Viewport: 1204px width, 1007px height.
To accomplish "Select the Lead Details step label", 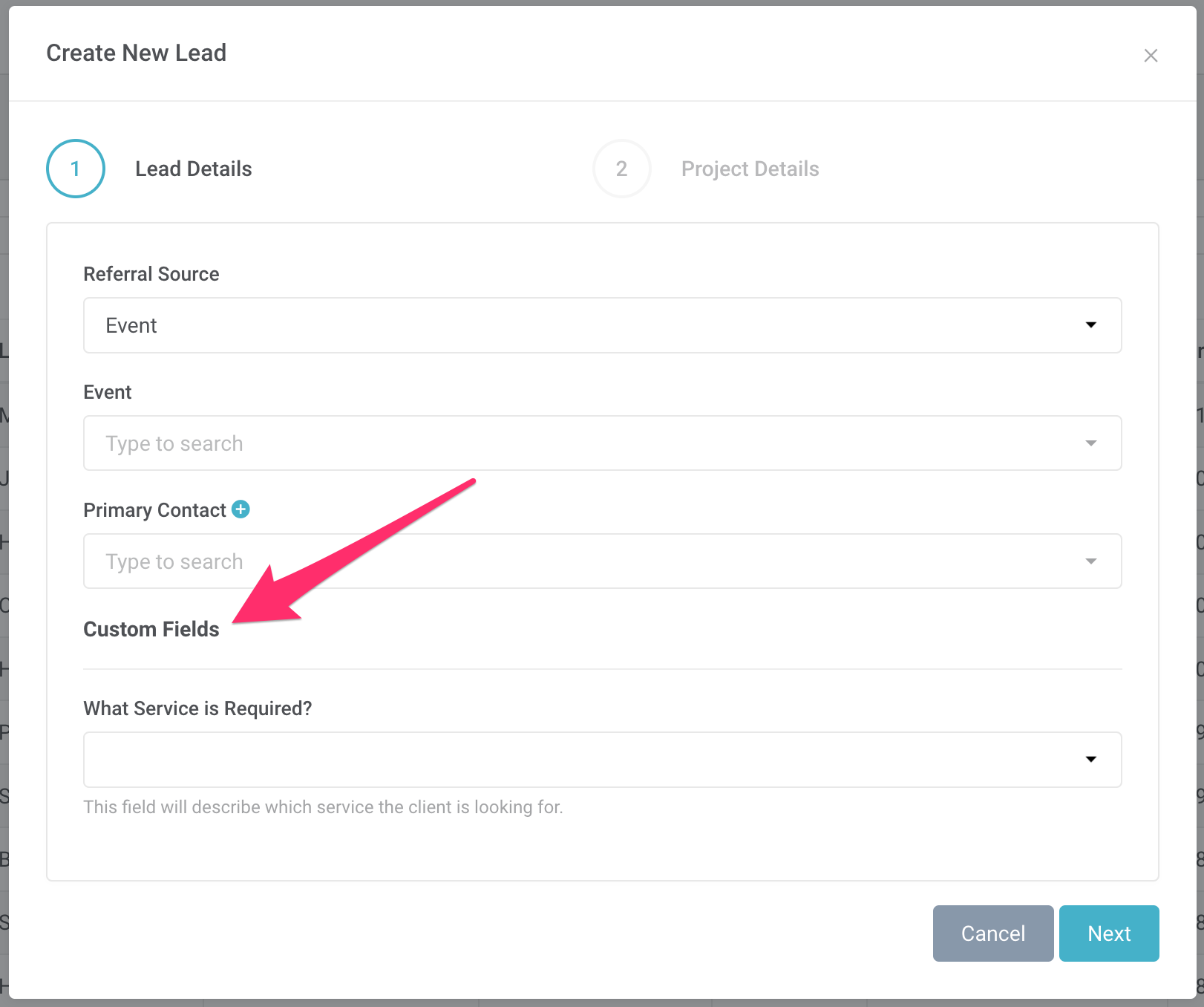I will click(x=193, y=169).
